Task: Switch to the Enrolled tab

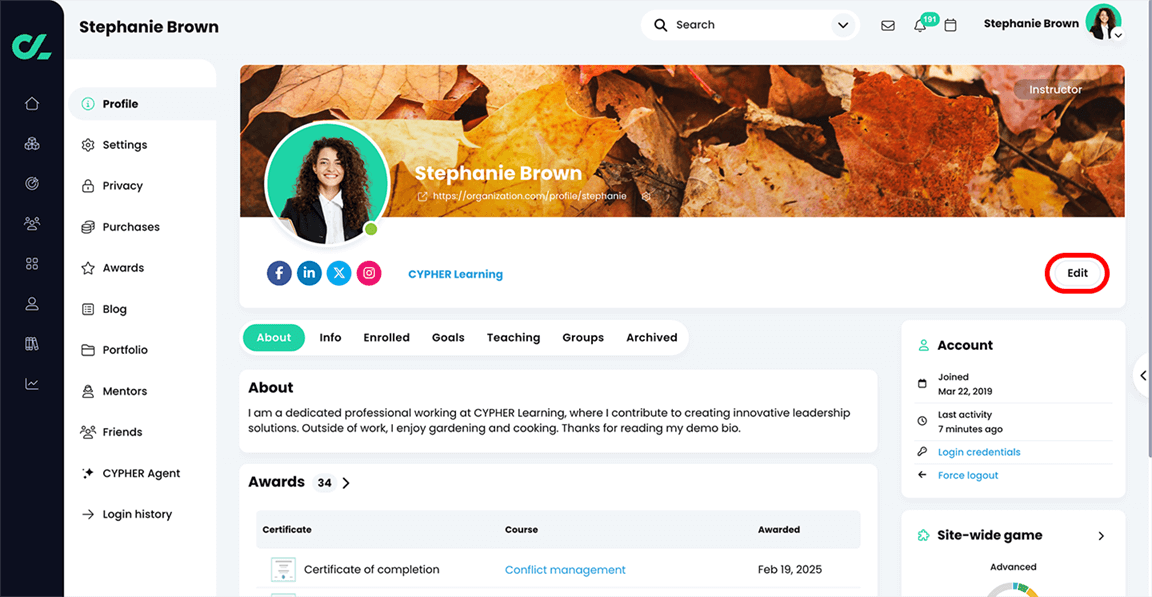Action: pos(386,338)
